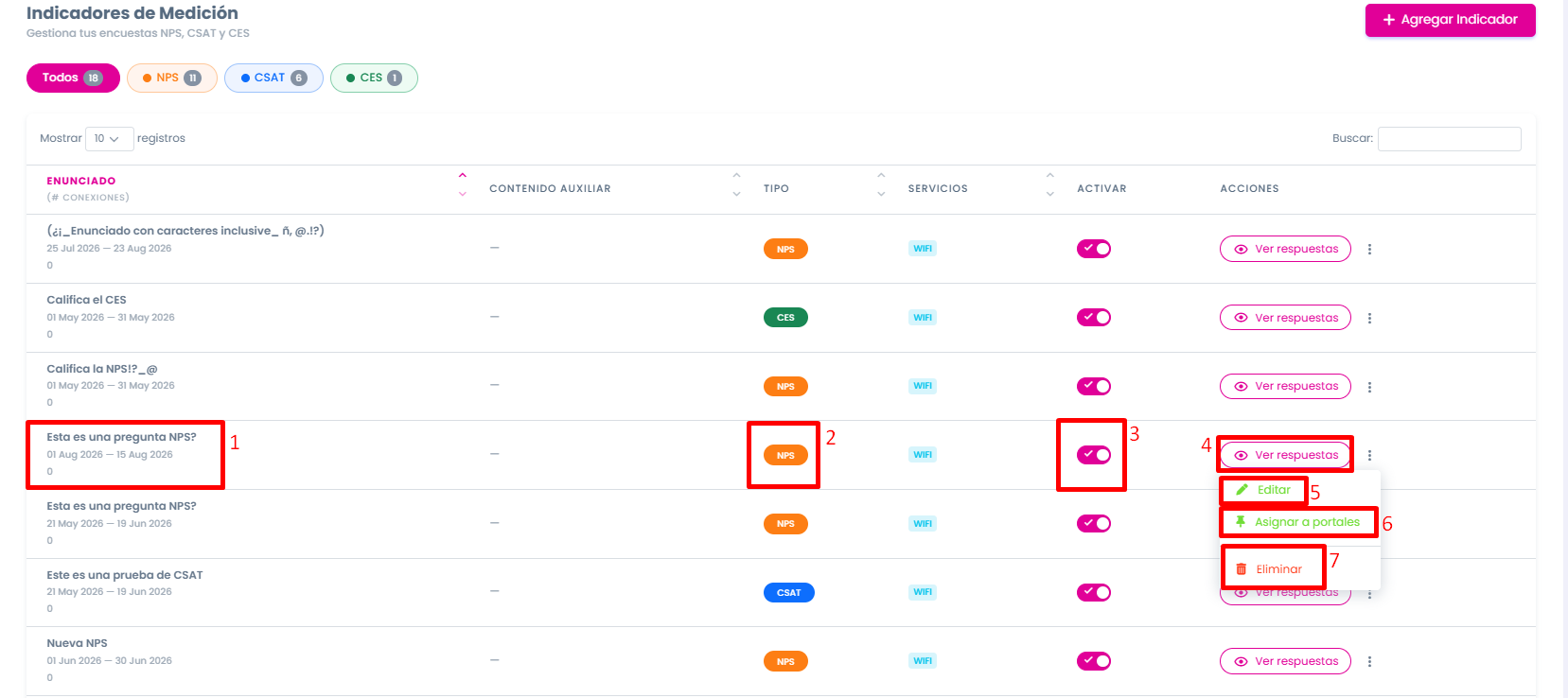This screenshot has width=1568, height=698.
Task: Click the pin Asignar a portales option
Action: [1298, 522]
